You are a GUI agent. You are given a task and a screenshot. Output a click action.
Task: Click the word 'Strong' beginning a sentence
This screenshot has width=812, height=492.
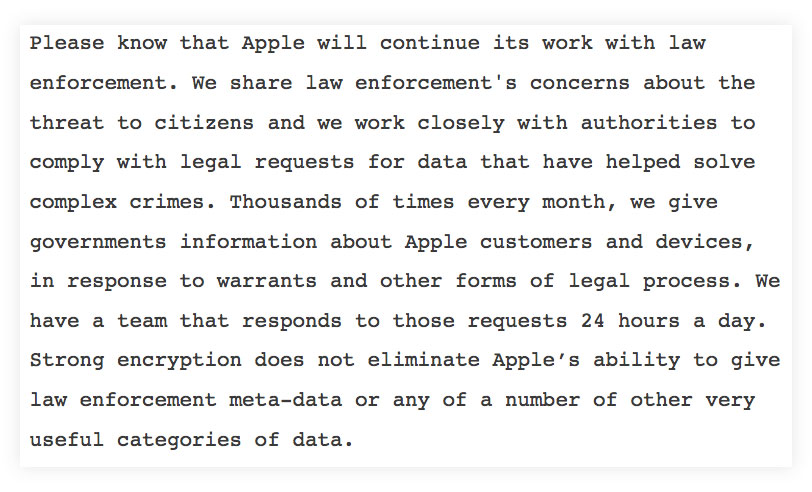coord(67,360)
